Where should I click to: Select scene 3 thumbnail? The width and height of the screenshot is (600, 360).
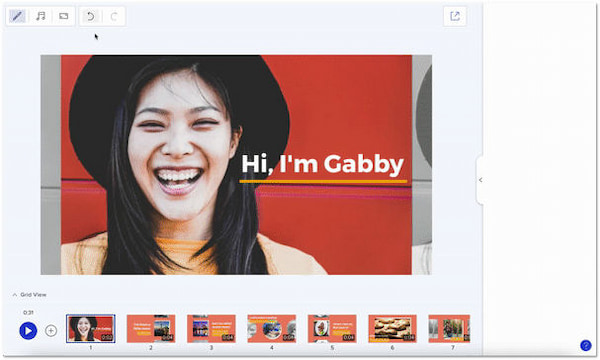tap(211, 328)
